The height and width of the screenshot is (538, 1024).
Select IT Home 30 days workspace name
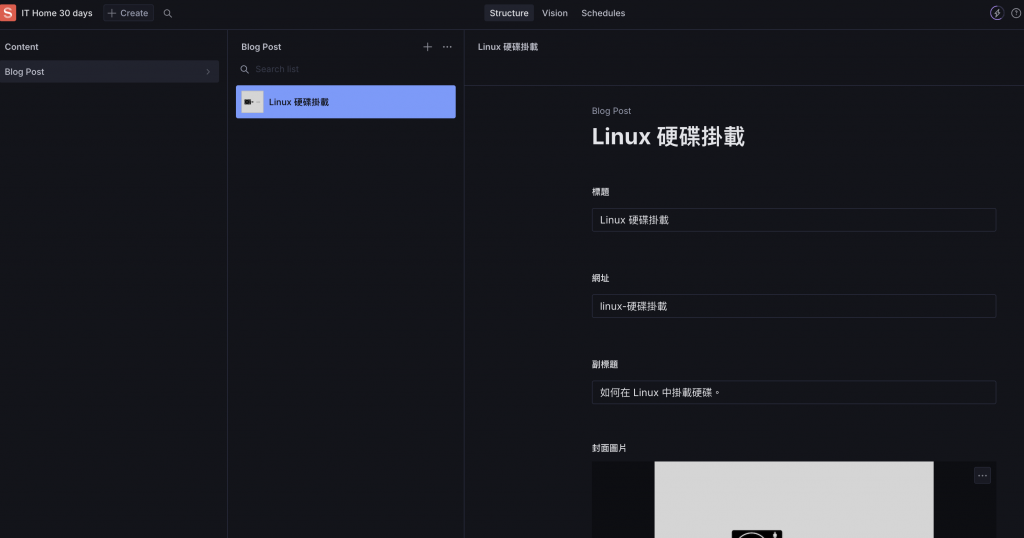(x=57, y=13)
